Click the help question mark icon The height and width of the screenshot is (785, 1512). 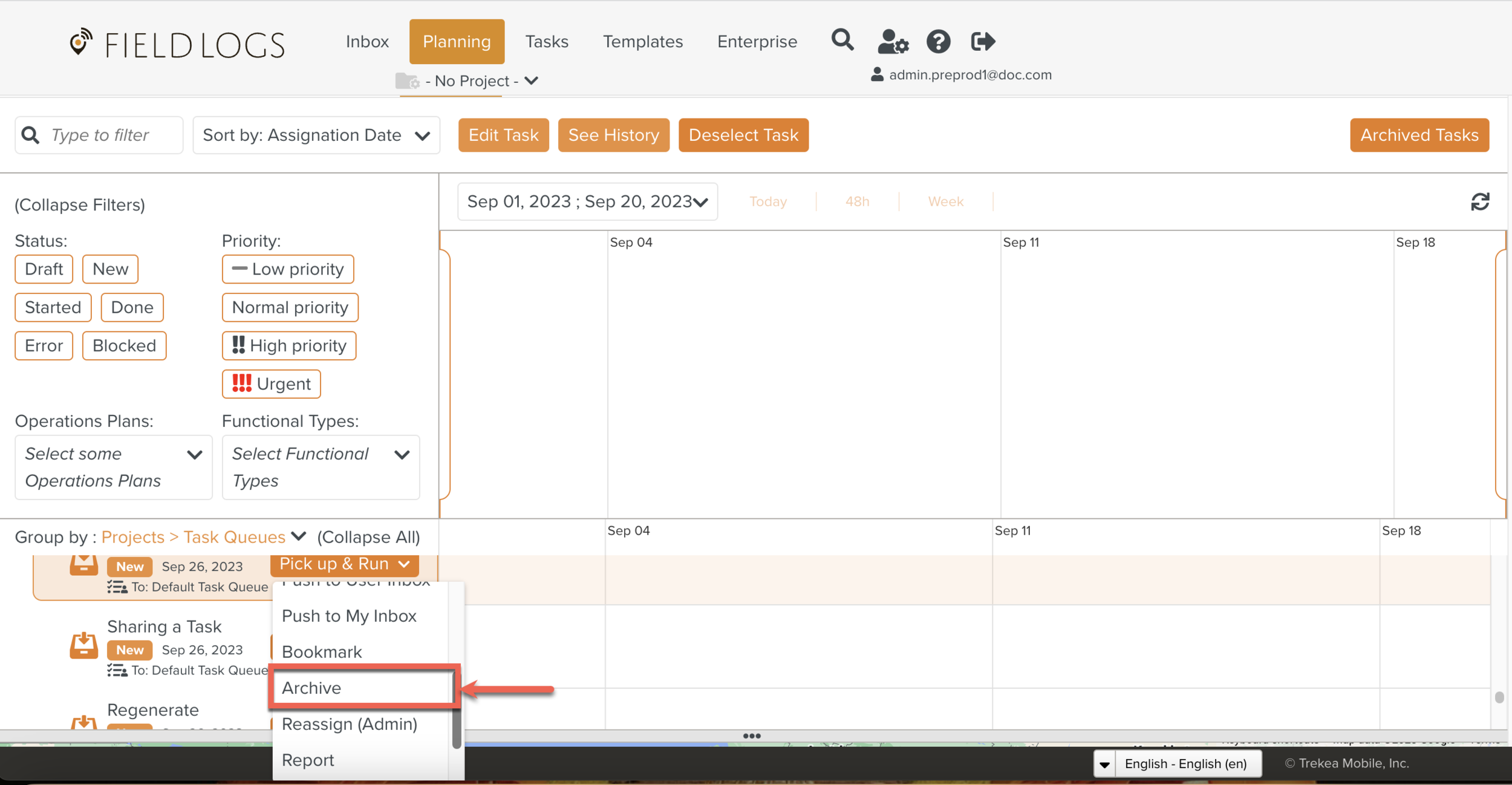pyautogui.click(x=938, y=42)
